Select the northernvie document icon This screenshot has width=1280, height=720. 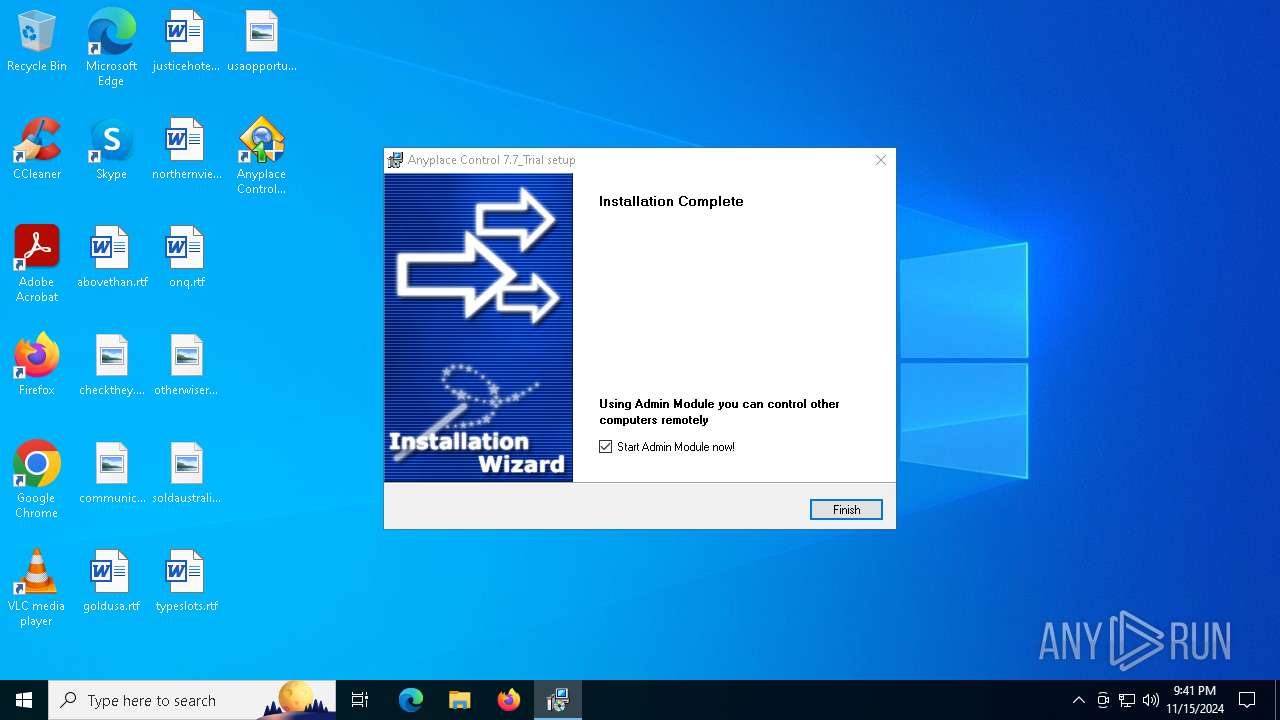[186, 150]
